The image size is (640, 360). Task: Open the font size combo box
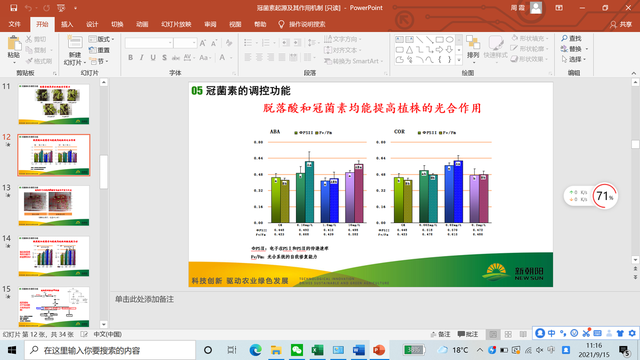point(185,43)
